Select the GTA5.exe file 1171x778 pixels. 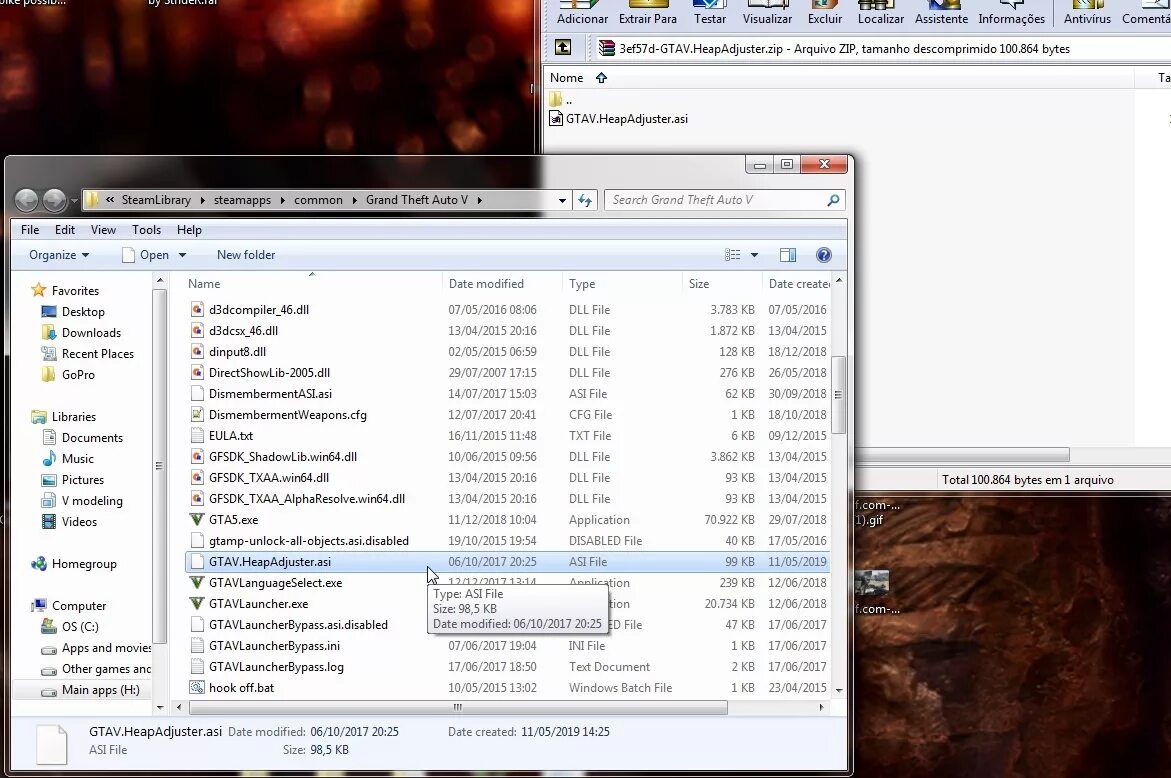pos(234,520)
